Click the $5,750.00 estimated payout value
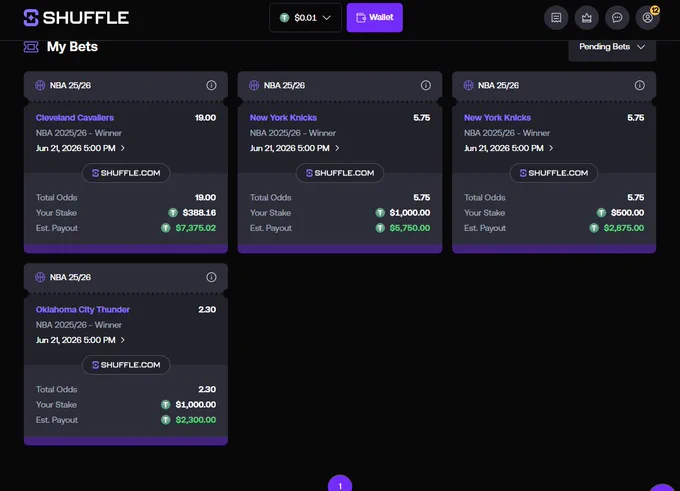The width and height of the screenshot is (680, 491). pyautogui.click(x=410, y=228)
